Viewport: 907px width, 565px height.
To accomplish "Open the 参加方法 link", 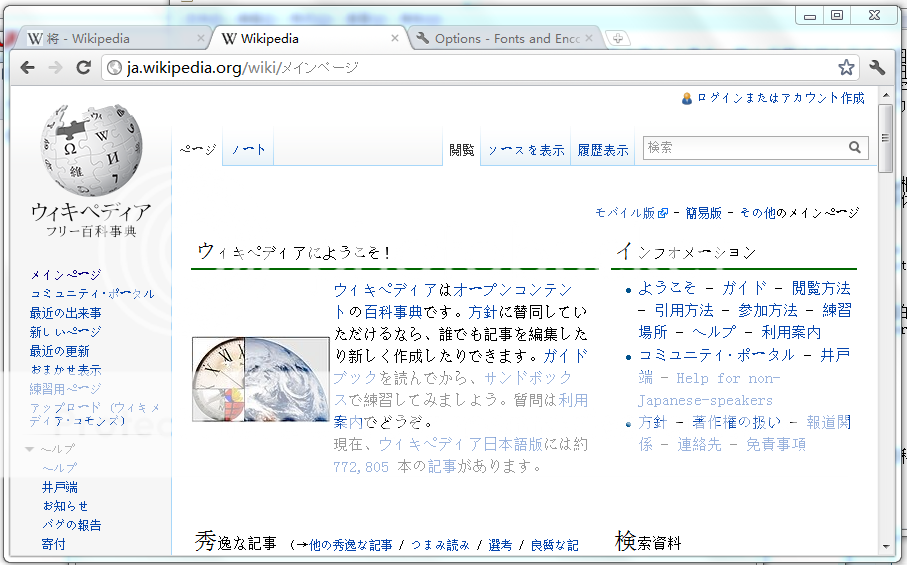I will [768, 310].
